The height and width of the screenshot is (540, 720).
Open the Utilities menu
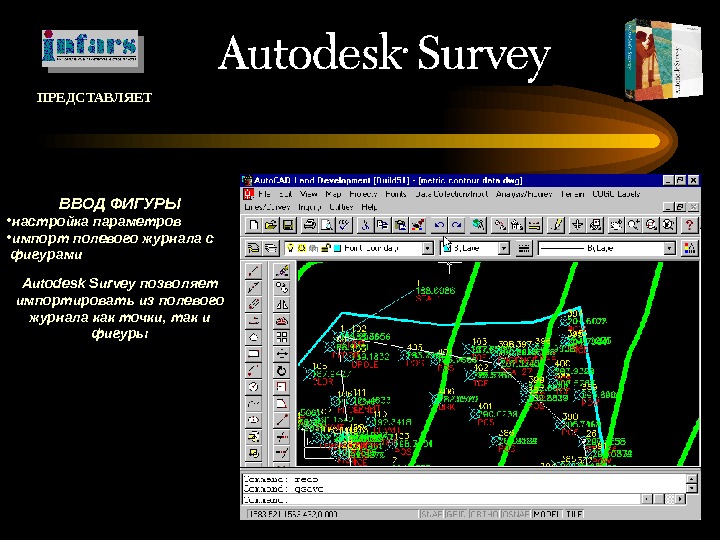(342, 207)
